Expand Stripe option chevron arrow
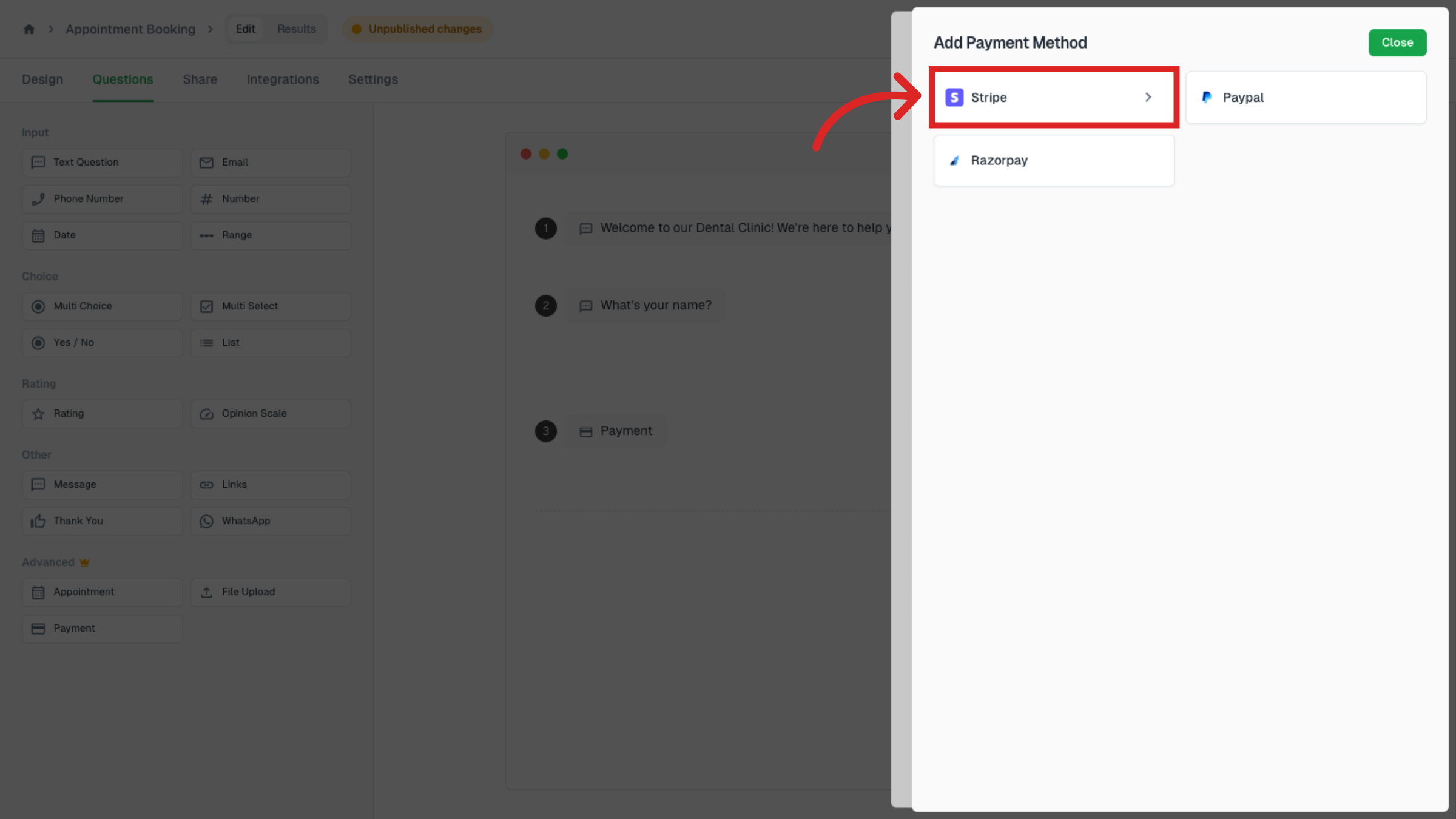Viewport: 1456px width, 819px height. pyautogui.click(x=1148, y=97)
